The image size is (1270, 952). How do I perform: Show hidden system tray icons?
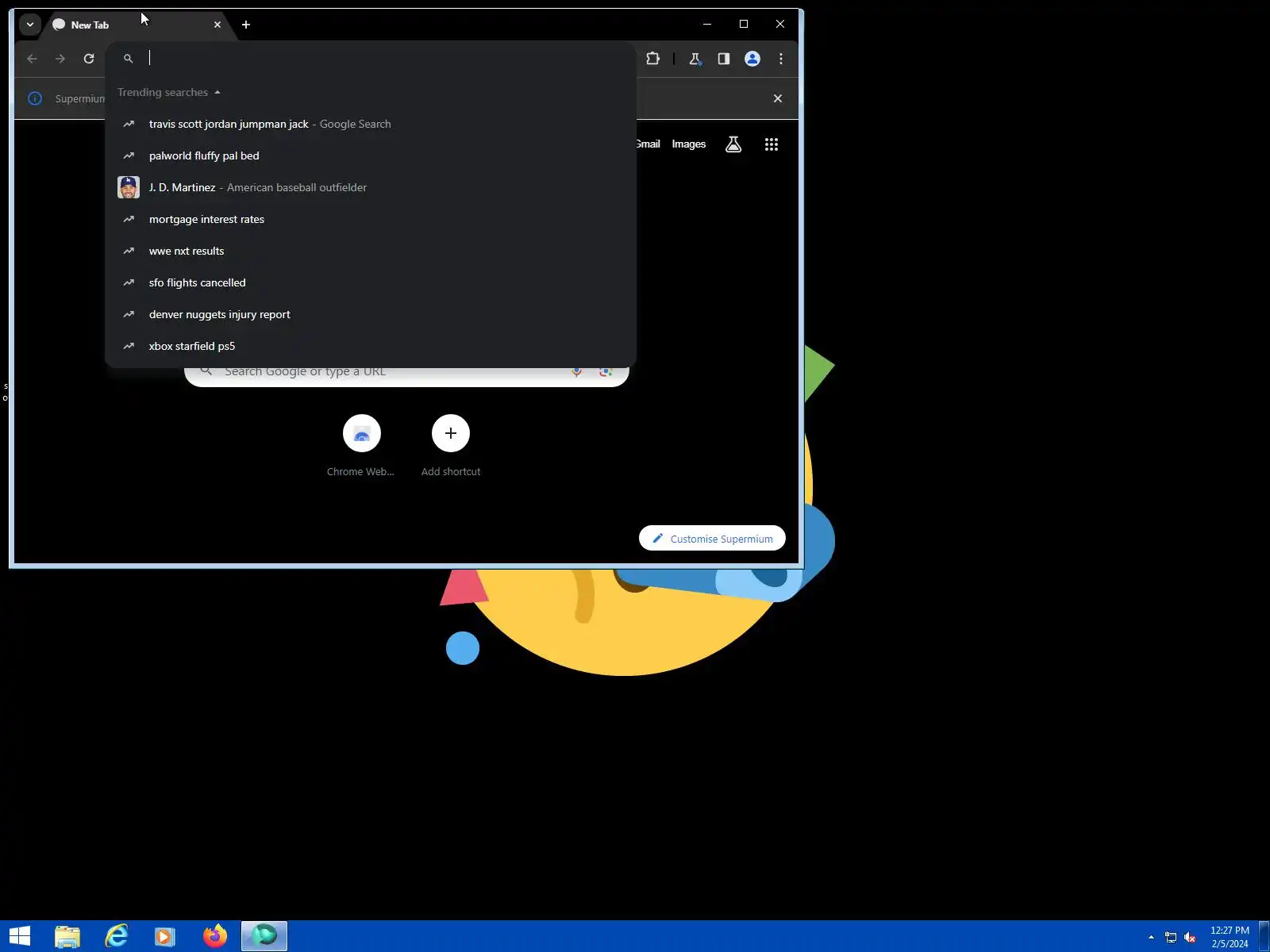click(1151, 937)
